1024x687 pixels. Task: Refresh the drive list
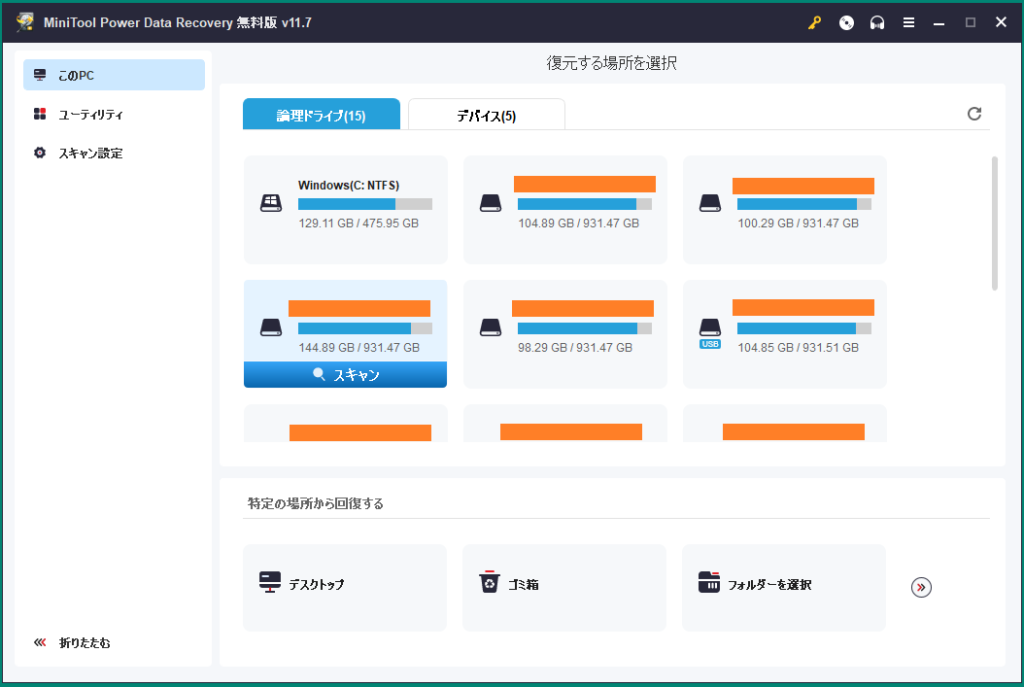[x=975, y=114]
